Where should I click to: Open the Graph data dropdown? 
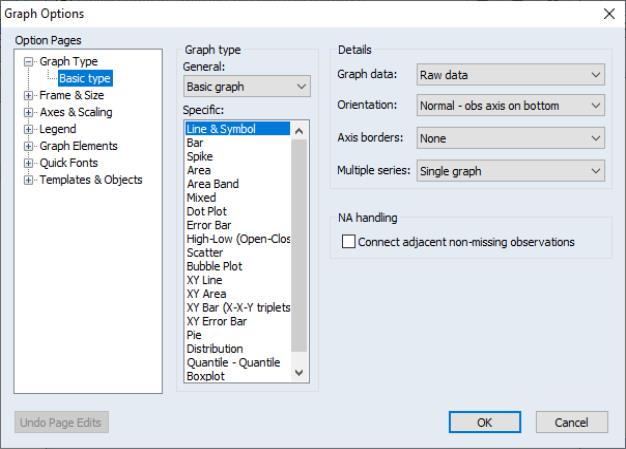[x=510, y=75]
